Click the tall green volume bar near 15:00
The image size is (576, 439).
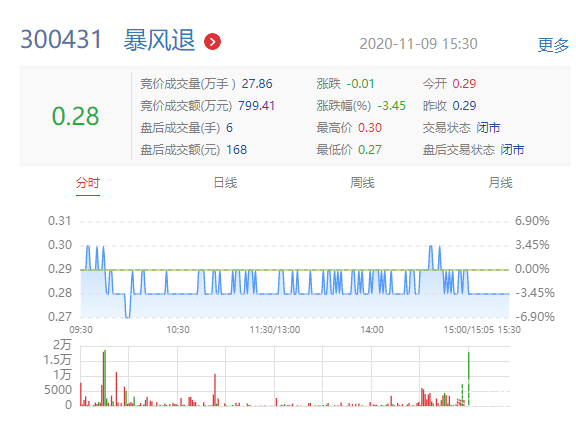pyautogui.click(x=469, y=378)
